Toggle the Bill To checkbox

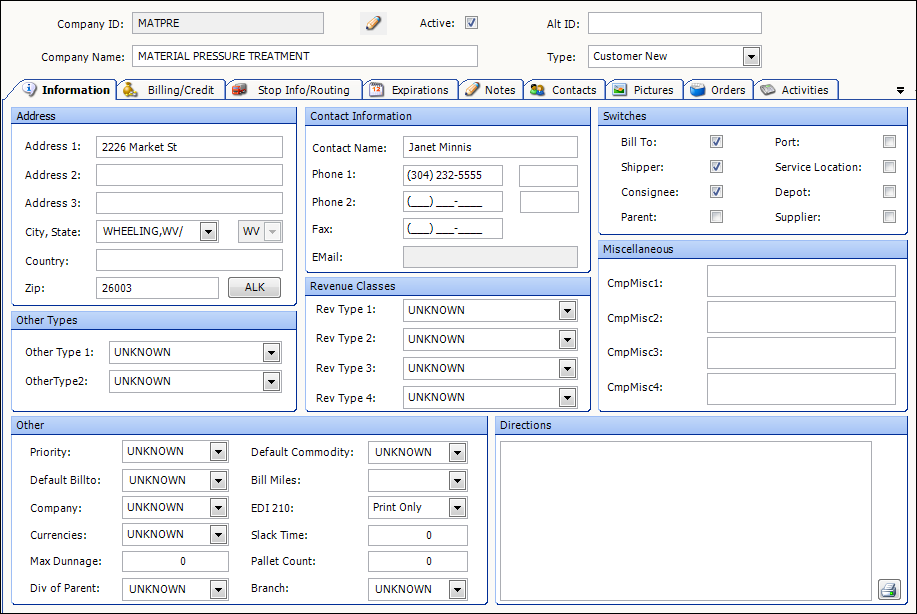coord(716,142)
